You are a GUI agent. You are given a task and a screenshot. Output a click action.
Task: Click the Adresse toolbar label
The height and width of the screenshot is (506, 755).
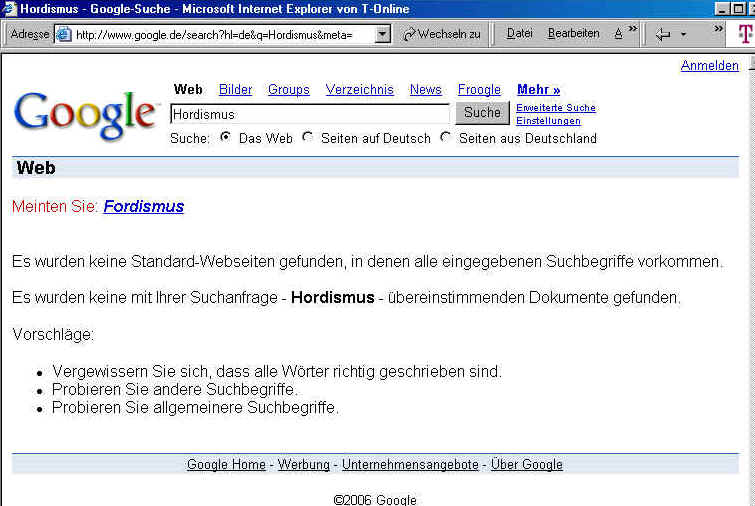(x=30, y=34)
